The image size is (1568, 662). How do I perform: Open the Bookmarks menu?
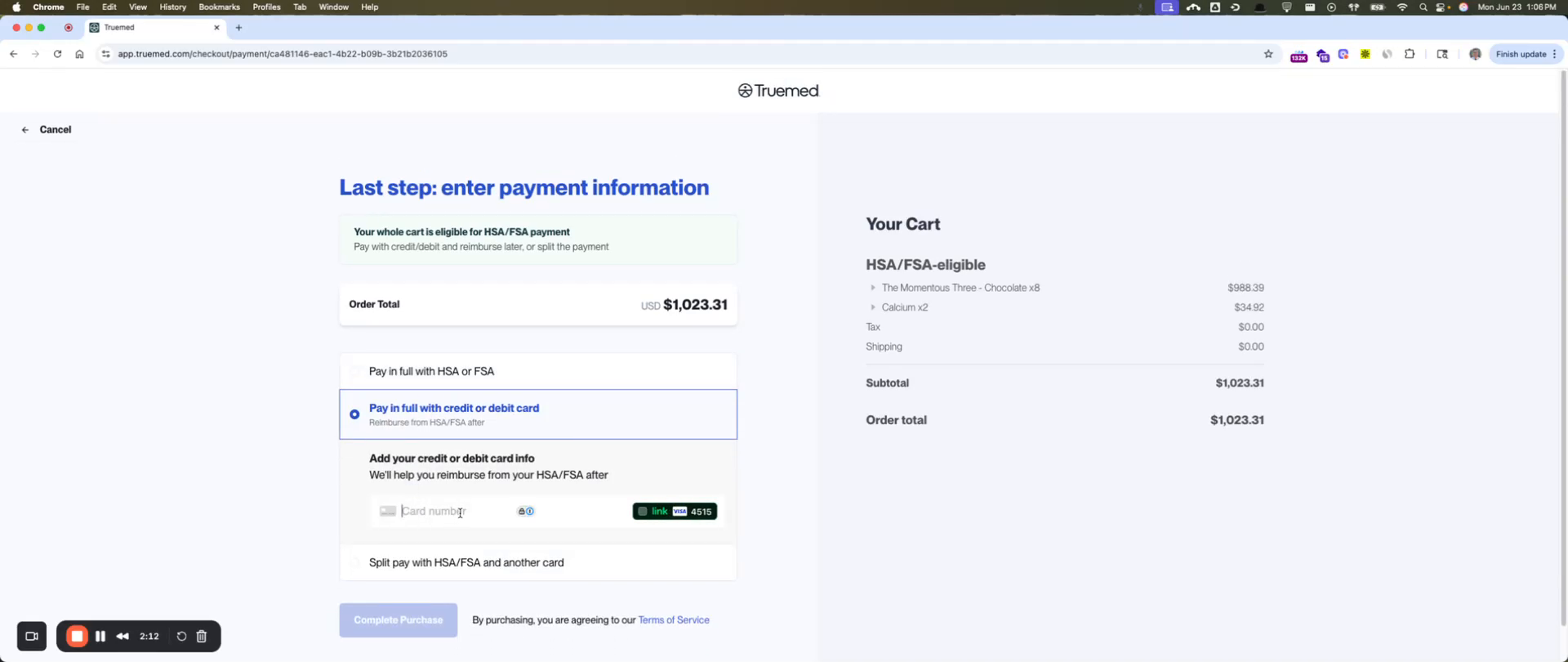coord(219,7)
